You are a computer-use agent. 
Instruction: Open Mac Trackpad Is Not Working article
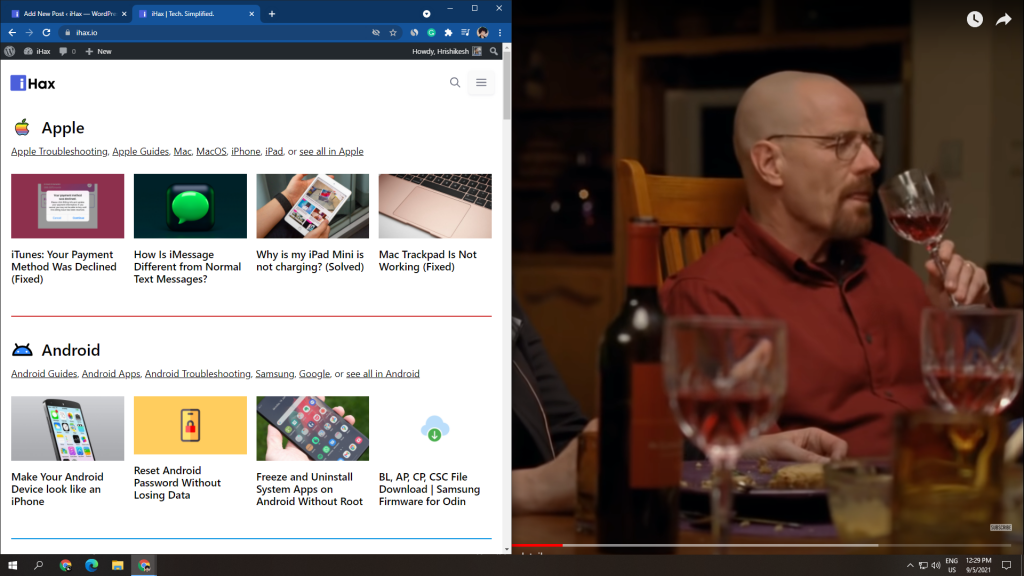tap(428, 261)
